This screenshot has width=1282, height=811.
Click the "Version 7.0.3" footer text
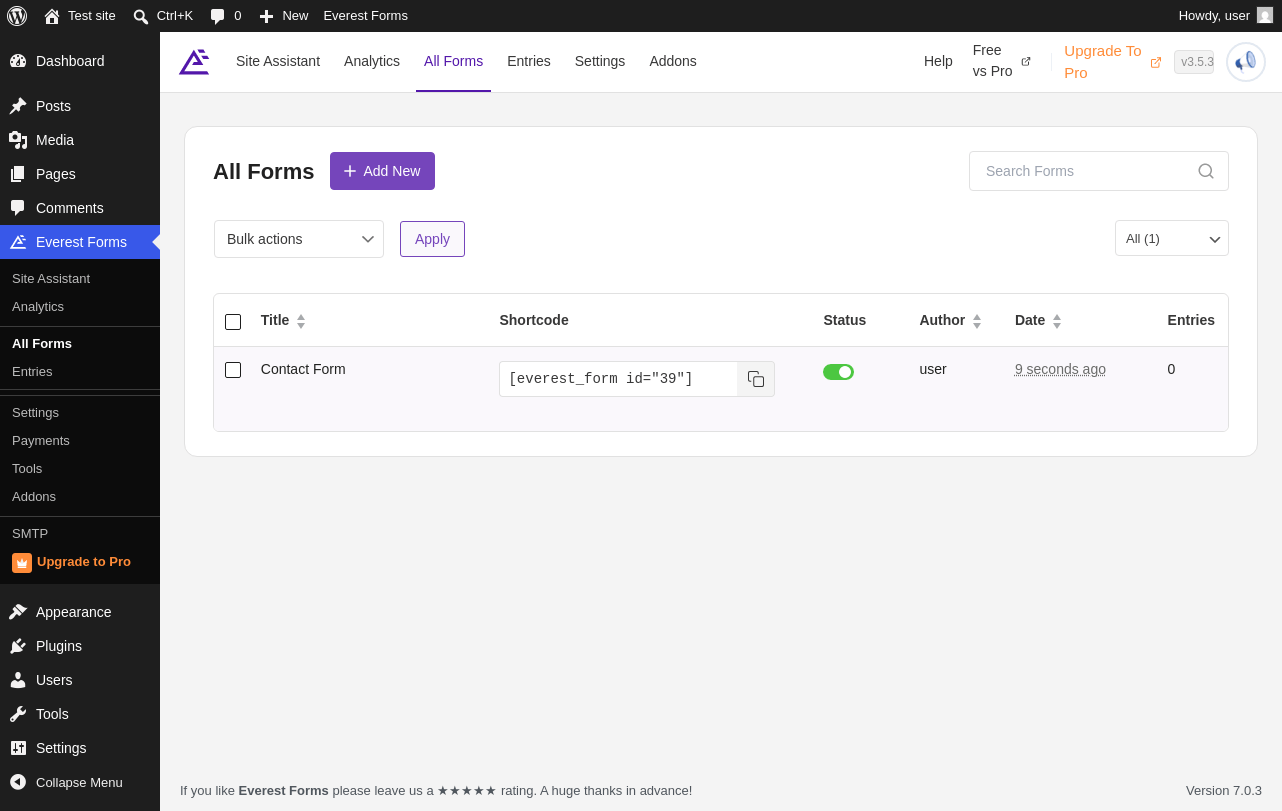(x=1224, y=791)
